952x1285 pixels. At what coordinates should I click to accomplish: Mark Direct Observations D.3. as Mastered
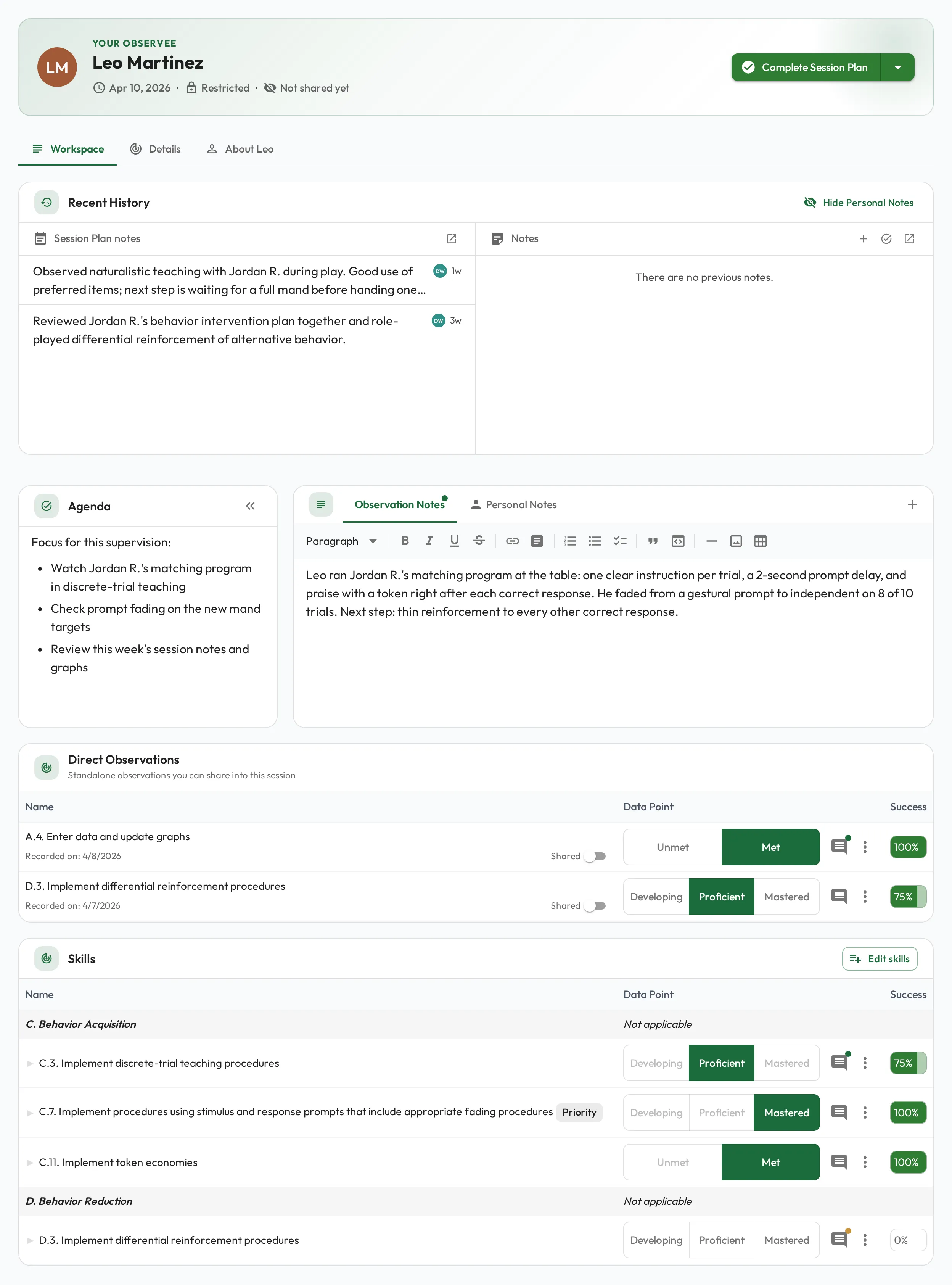pos(786,897)
